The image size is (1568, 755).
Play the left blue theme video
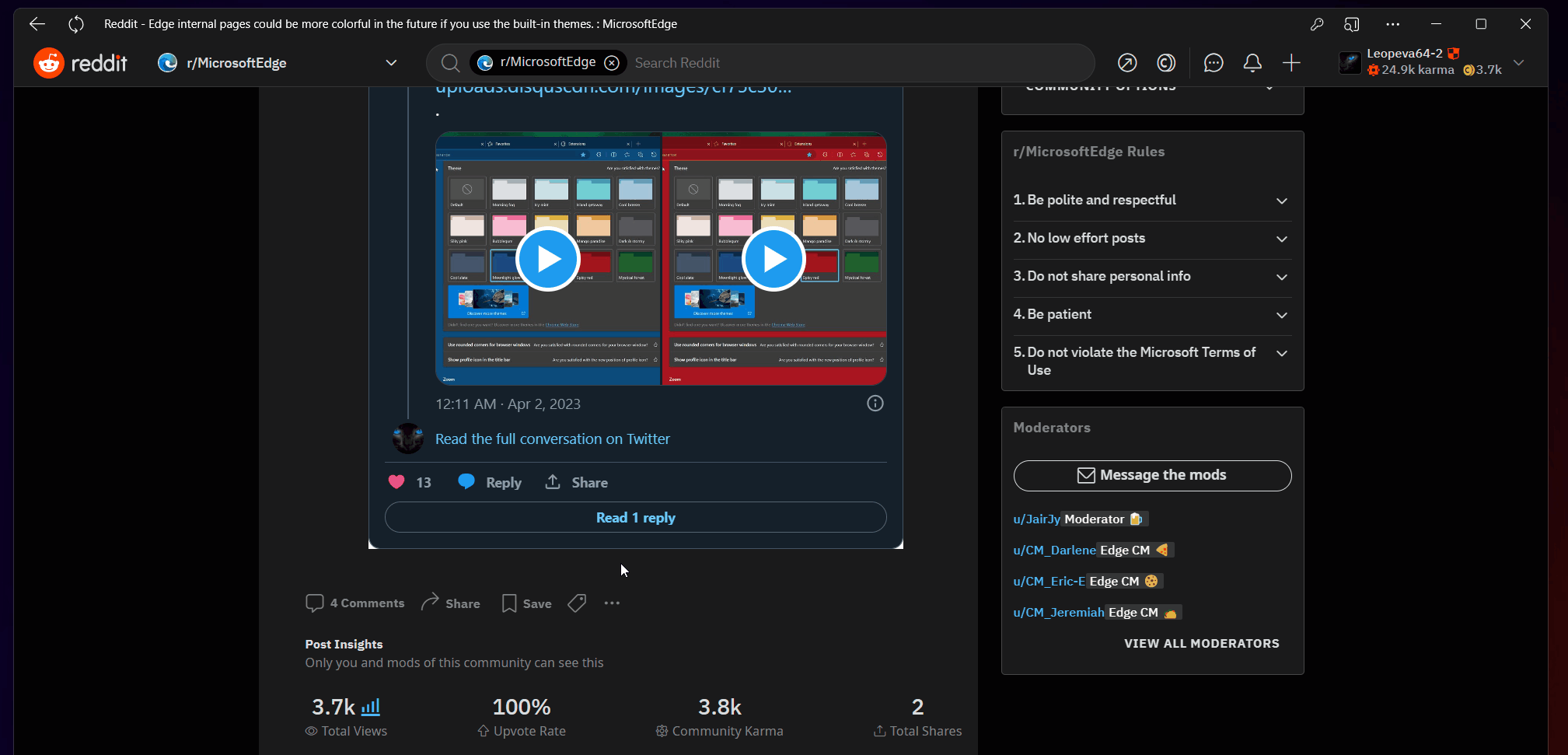[x=548, y=259]
